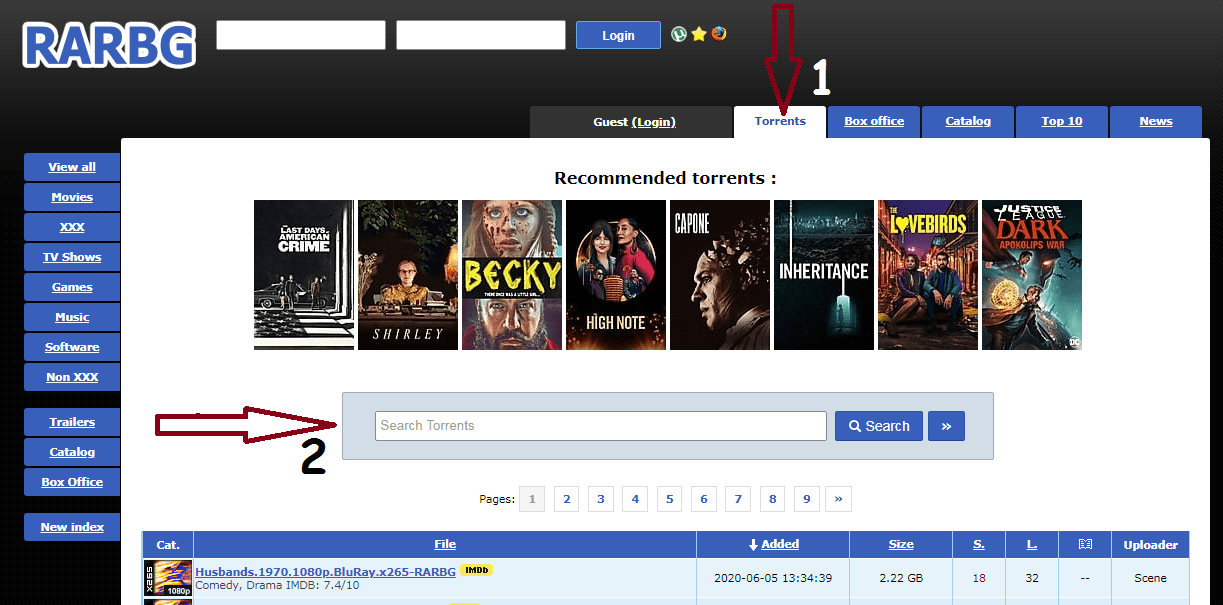1223x605 pixels.
Task: Go to next pages with » button
Action: click(838, 499)
